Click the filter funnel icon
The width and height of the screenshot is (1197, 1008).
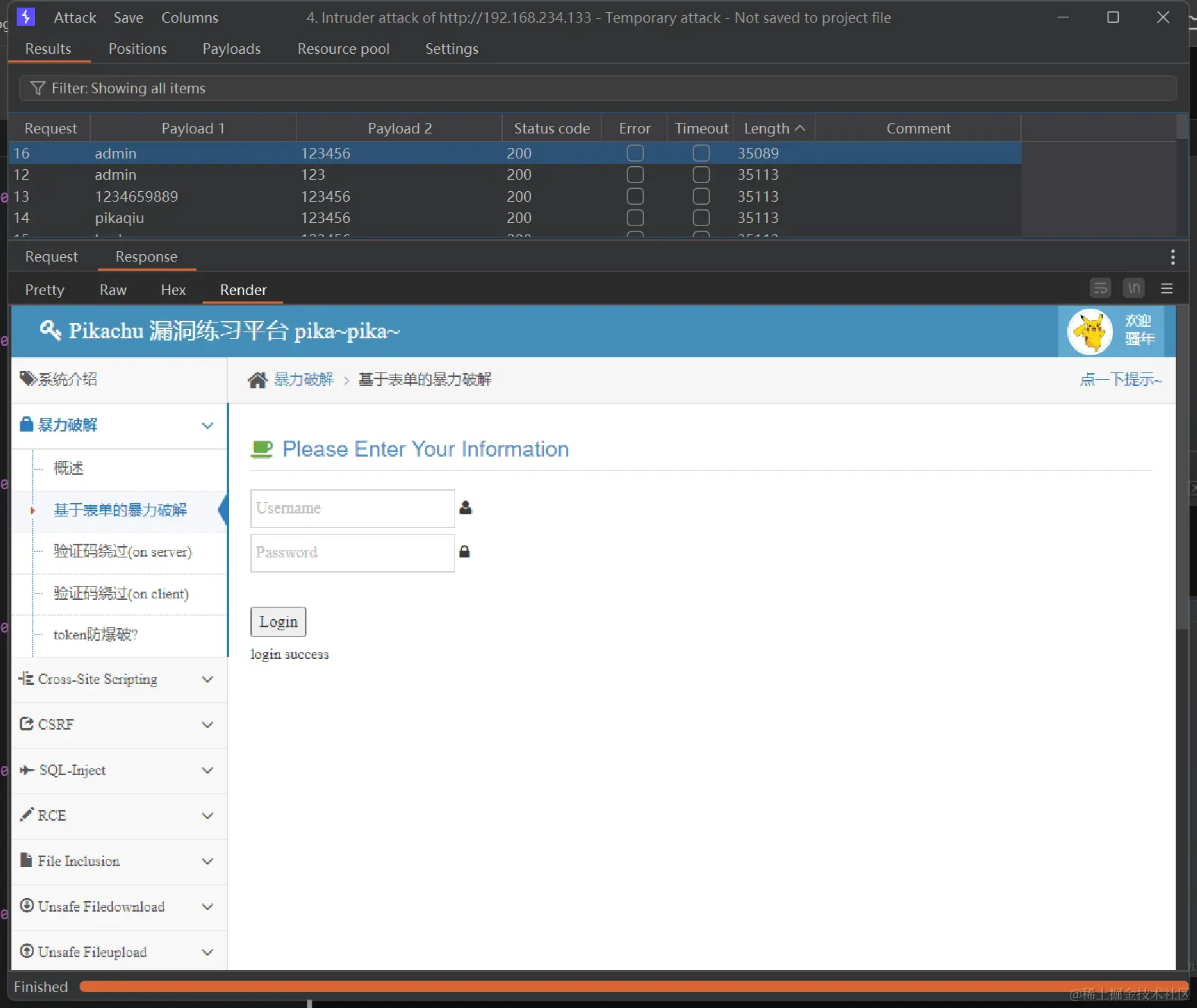pos(37,88)
